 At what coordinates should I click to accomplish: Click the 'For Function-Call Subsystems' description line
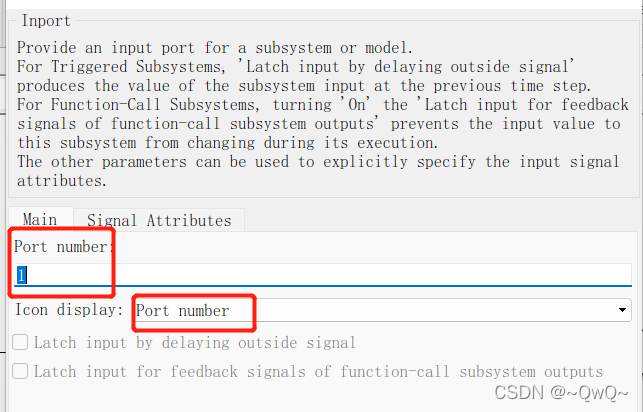pyautogui.click(x=322, y=105)
